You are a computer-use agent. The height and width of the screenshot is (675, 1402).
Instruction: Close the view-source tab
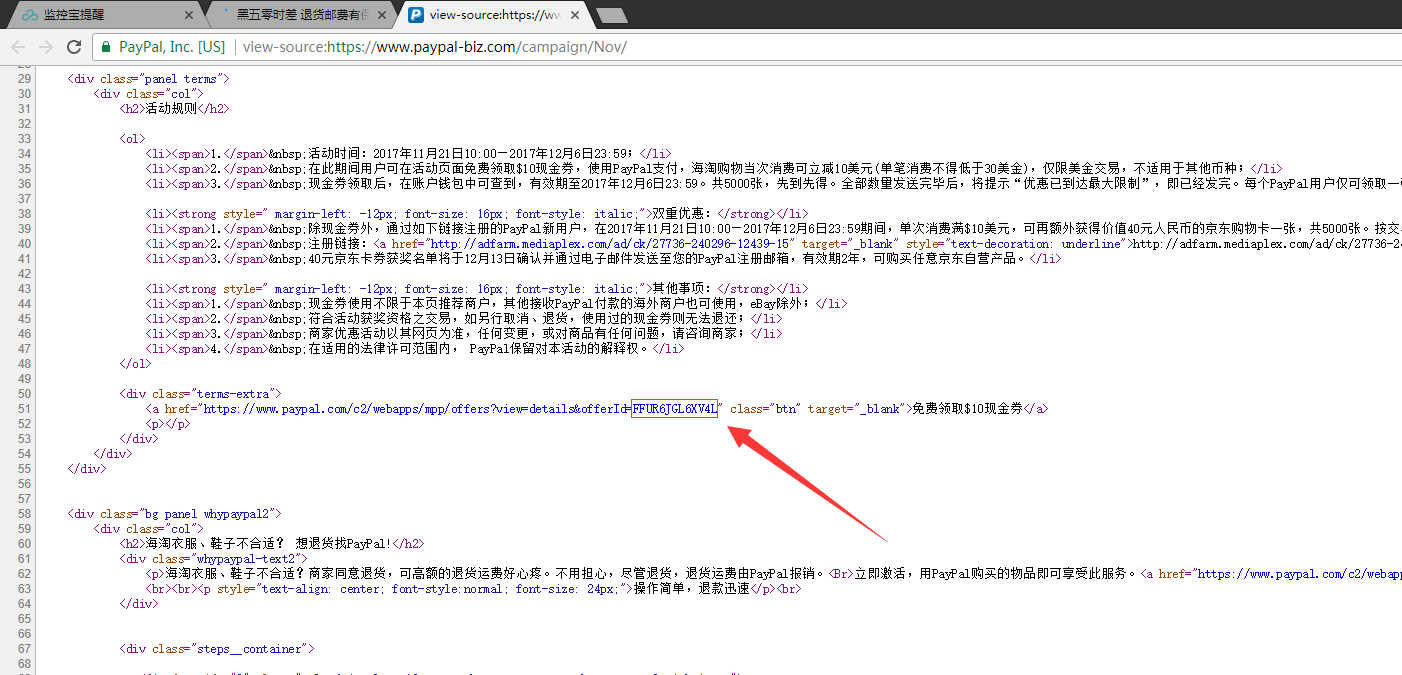(573, 15)
